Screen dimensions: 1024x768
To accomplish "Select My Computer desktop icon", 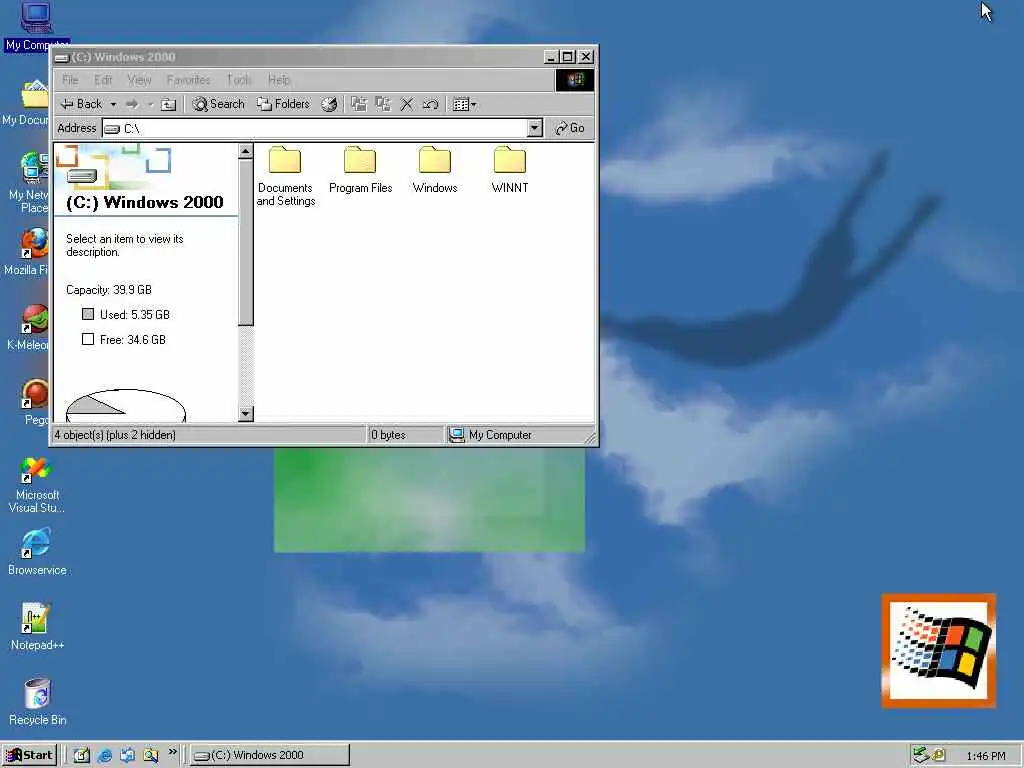I will coord(37,27).
